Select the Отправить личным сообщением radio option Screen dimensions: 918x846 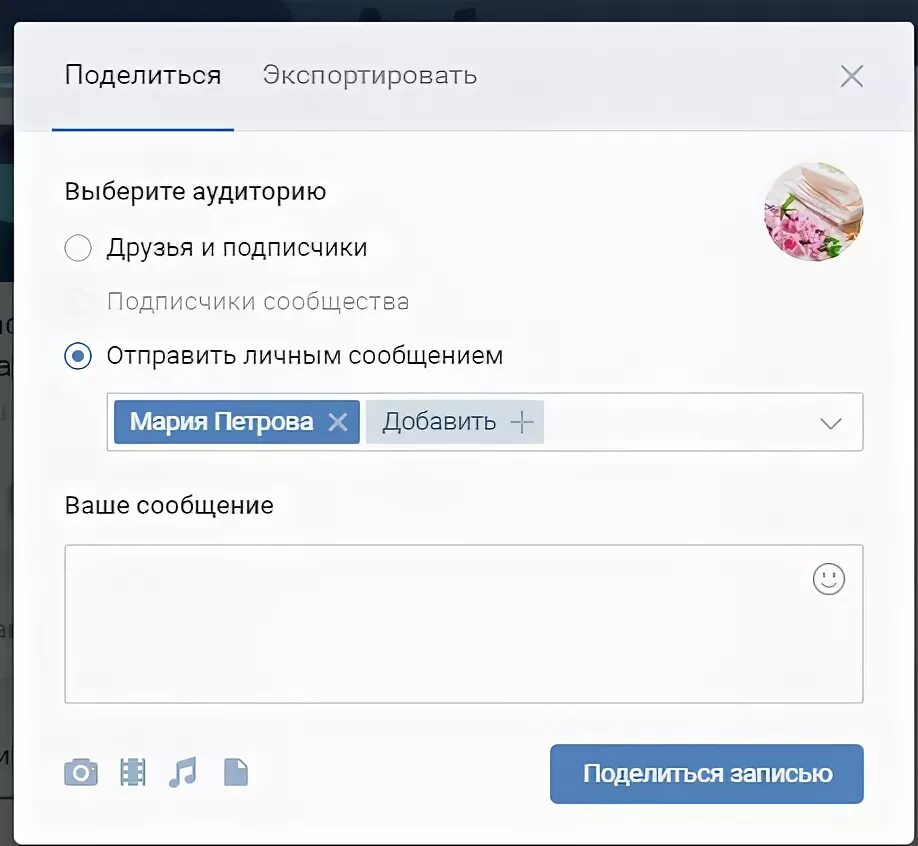tap(78, 356)
